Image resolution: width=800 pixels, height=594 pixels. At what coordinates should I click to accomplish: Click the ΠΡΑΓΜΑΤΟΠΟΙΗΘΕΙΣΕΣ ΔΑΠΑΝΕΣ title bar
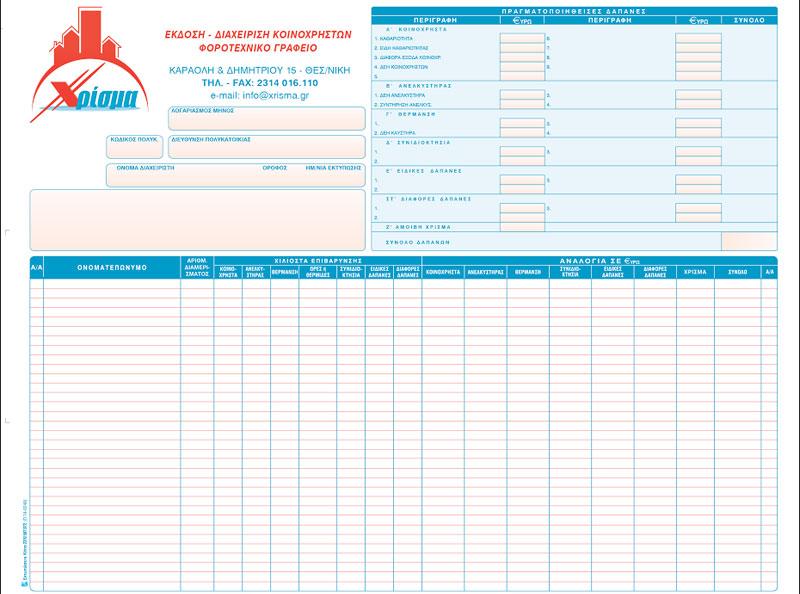tap(574, 11)
